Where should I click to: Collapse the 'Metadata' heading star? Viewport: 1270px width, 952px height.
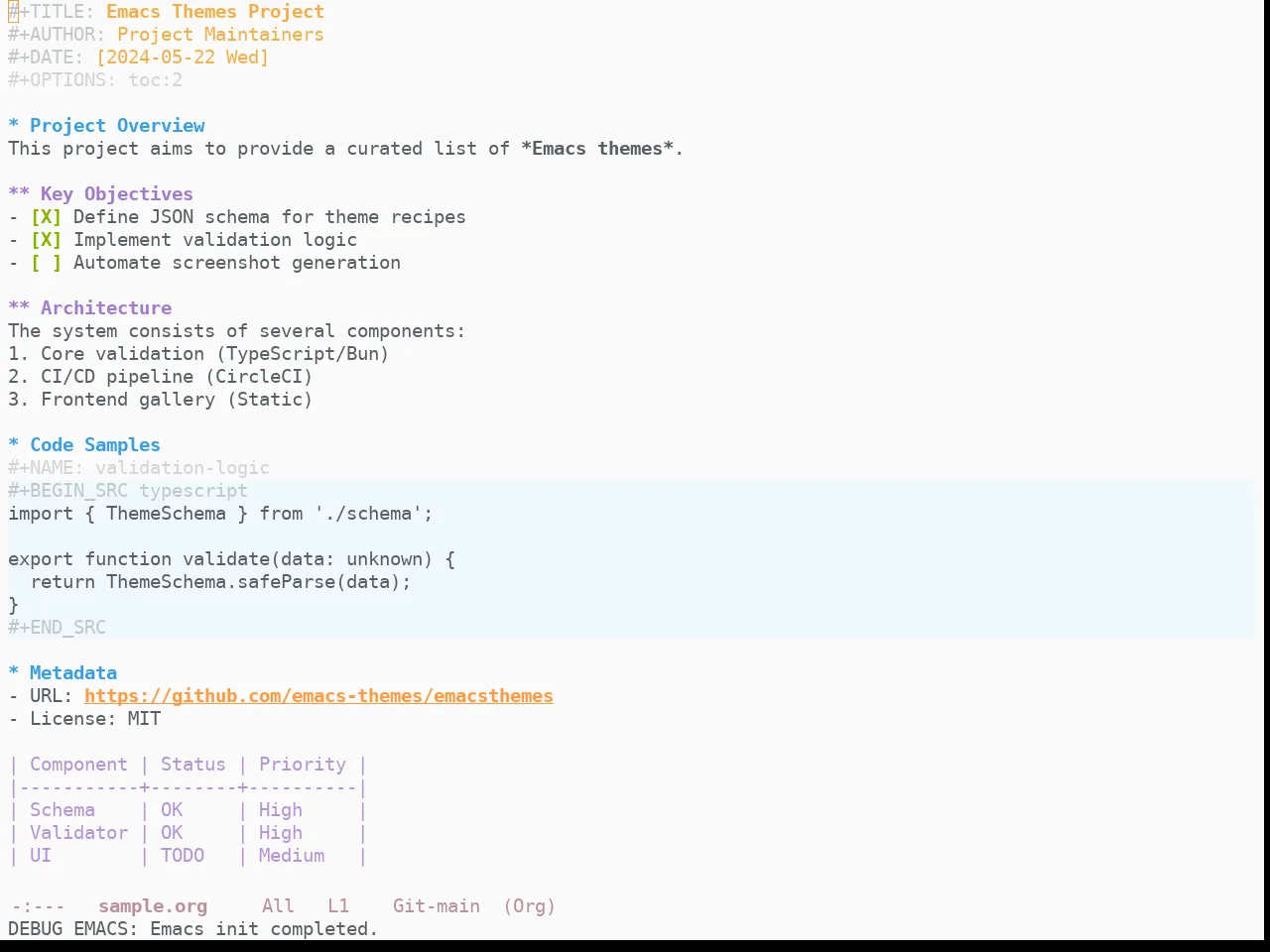point(14,673)
